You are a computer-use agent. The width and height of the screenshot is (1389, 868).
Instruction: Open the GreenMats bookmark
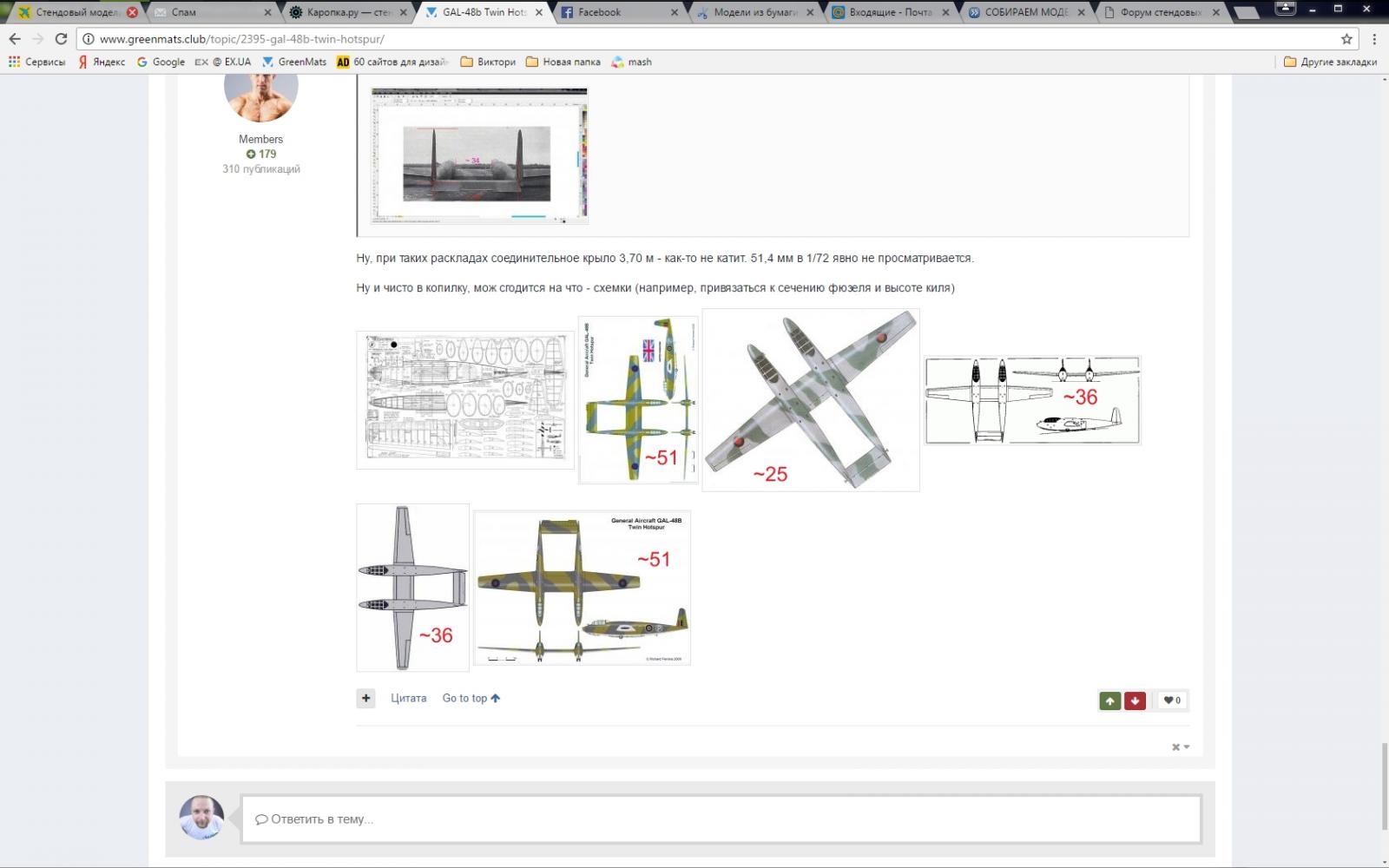click(294, 62)
